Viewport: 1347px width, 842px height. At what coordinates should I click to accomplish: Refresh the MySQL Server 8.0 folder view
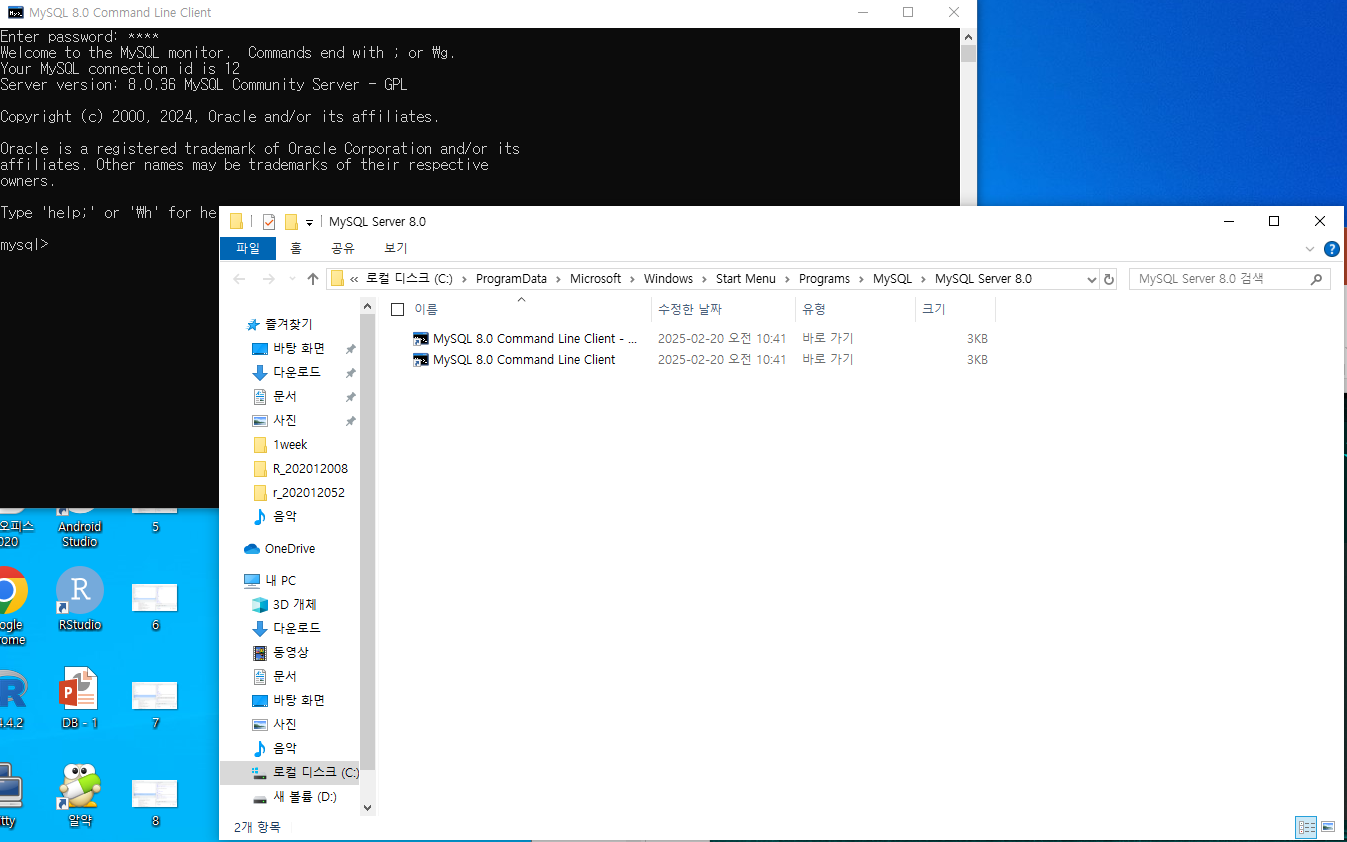(x=1108, y=279)
